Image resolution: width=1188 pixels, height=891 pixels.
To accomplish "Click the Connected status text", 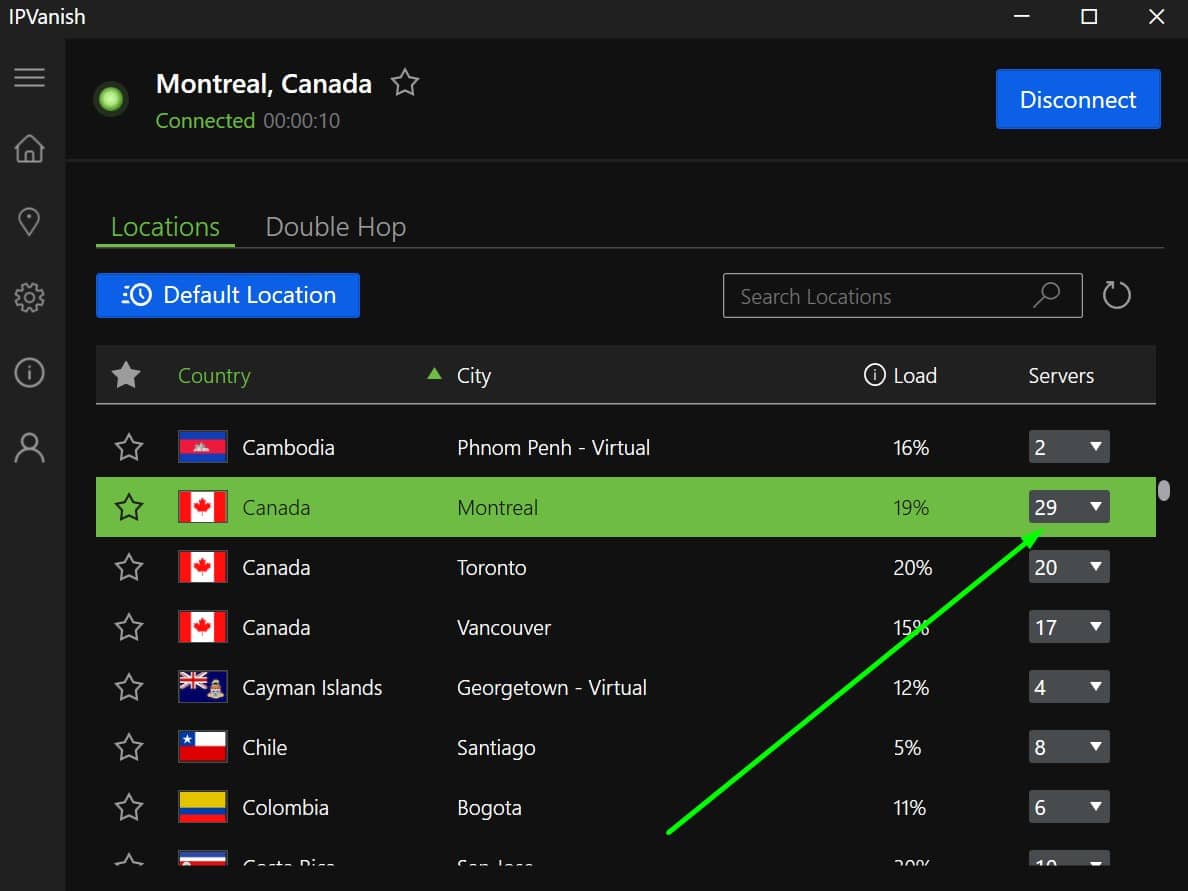I will pyautogui.click(x=205, y=120).
